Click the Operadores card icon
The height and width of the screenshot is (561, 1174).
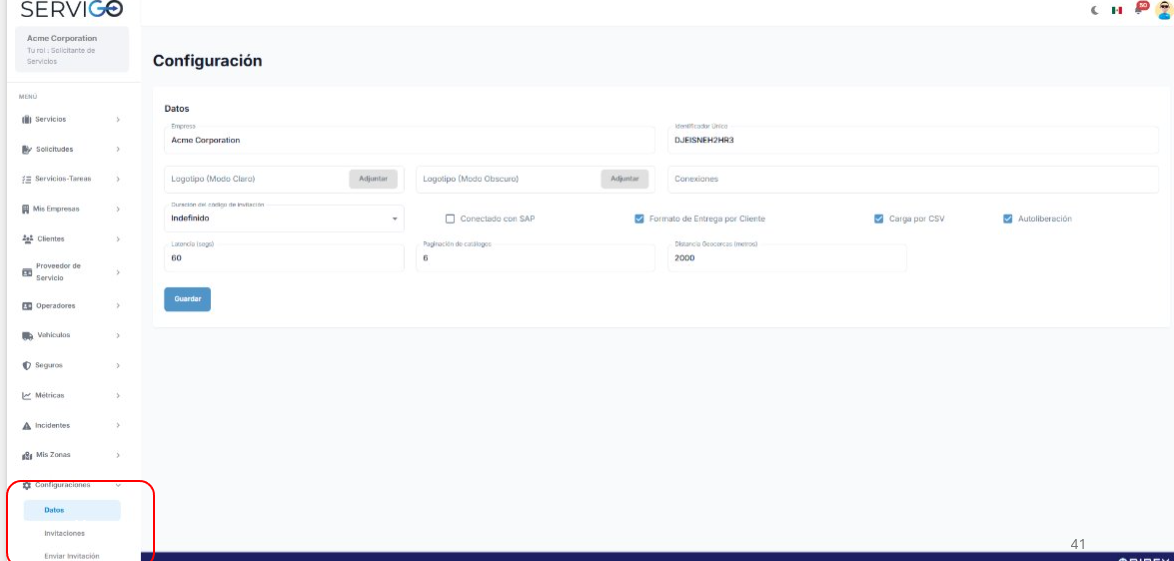[x=27, y=306]
